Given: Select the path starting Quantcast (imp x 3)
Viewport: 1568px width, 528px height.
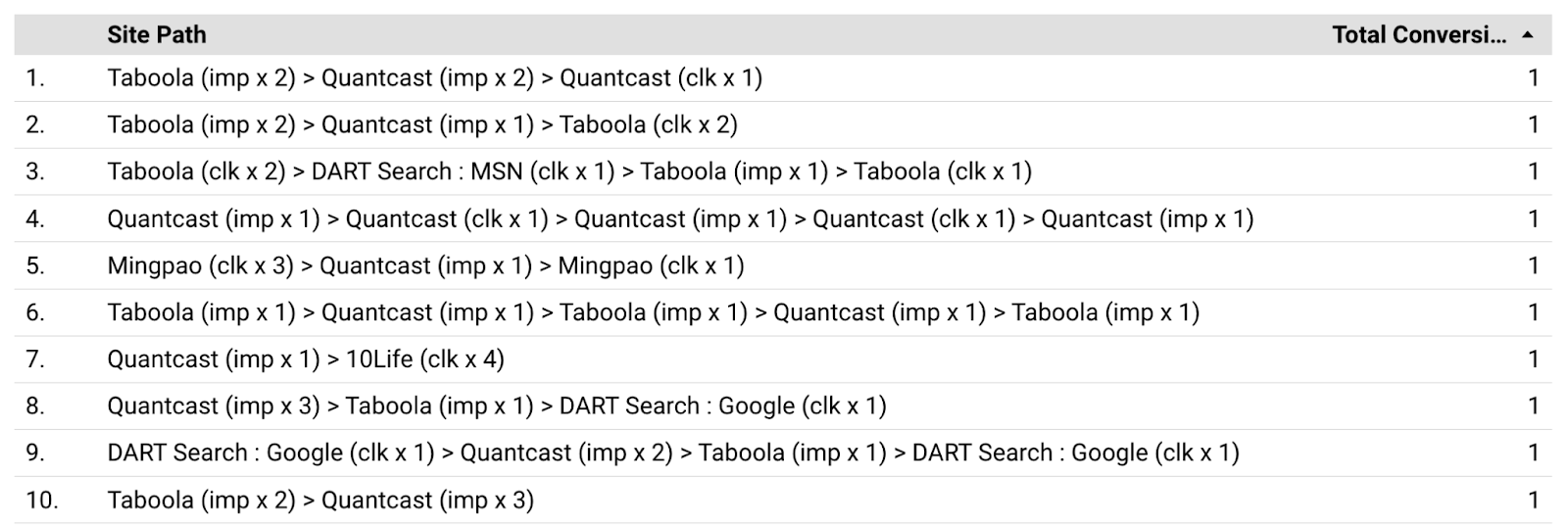Looking at the screenshot, I should tap(497, 407).
